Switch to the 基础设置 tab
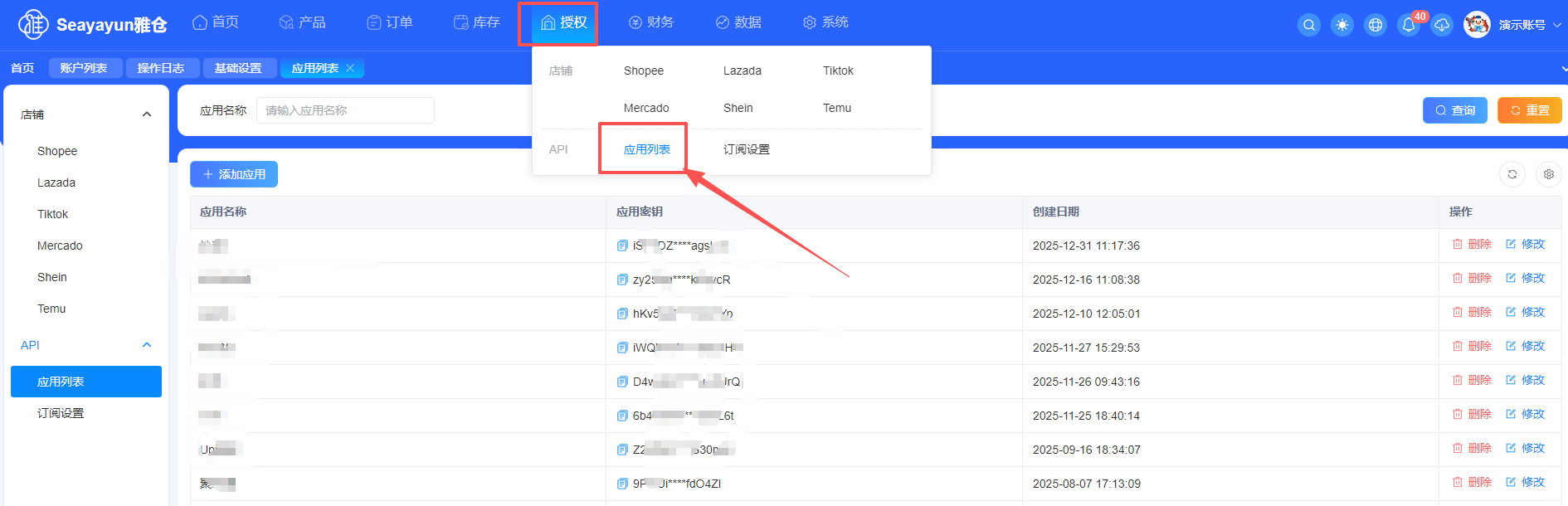The height and width of the screenshot is (506, 1568). point(238,68)
